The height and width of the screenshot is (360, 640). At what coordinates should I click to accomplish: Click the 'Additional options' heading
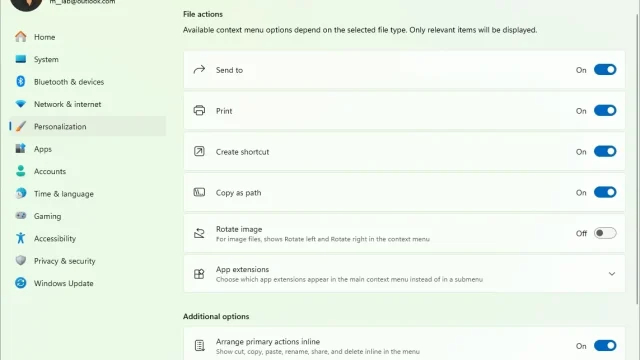216,316
